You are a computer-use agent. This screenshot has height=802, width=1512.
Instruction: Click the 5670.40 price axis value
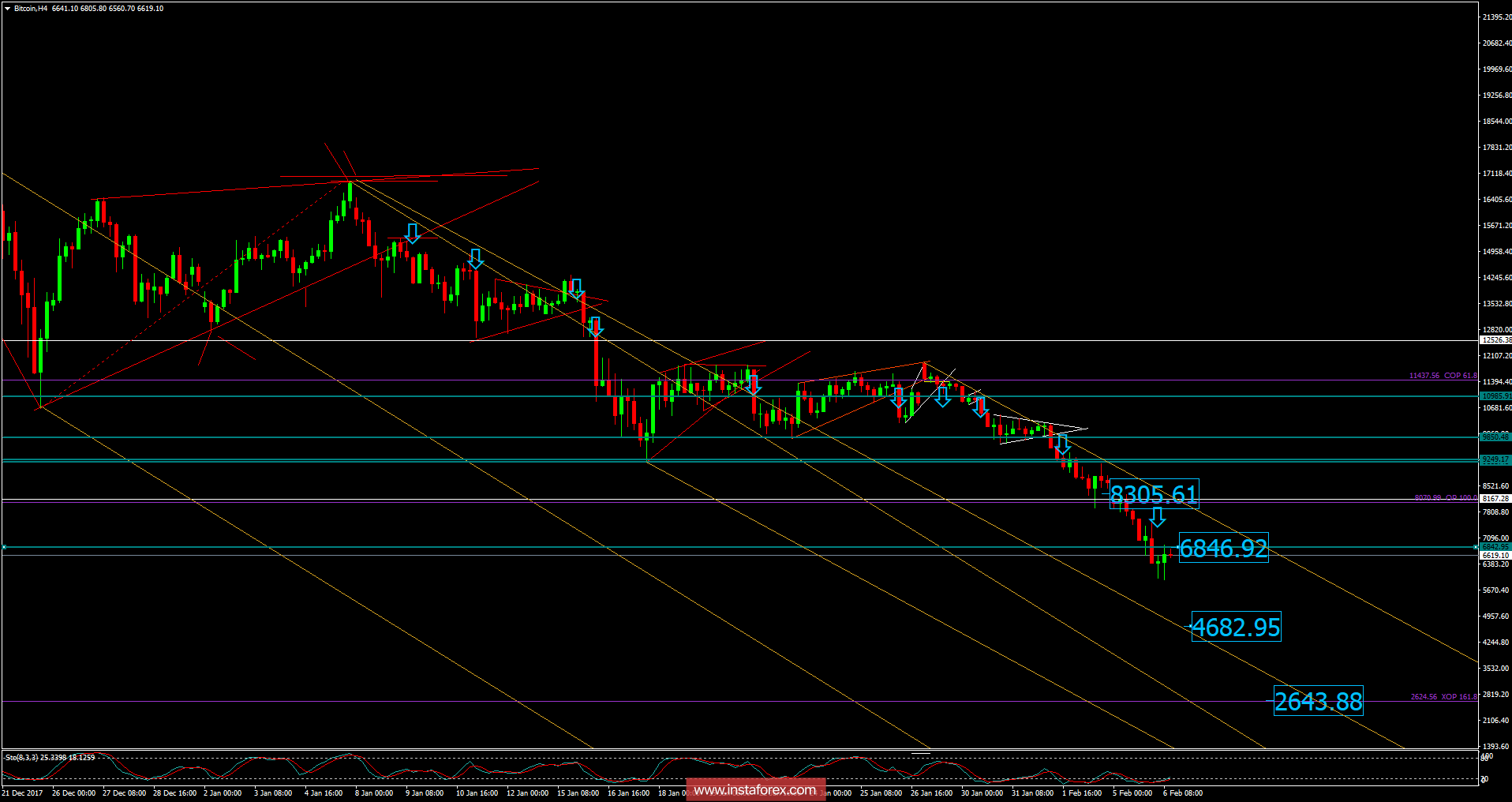pos(1496,590)
